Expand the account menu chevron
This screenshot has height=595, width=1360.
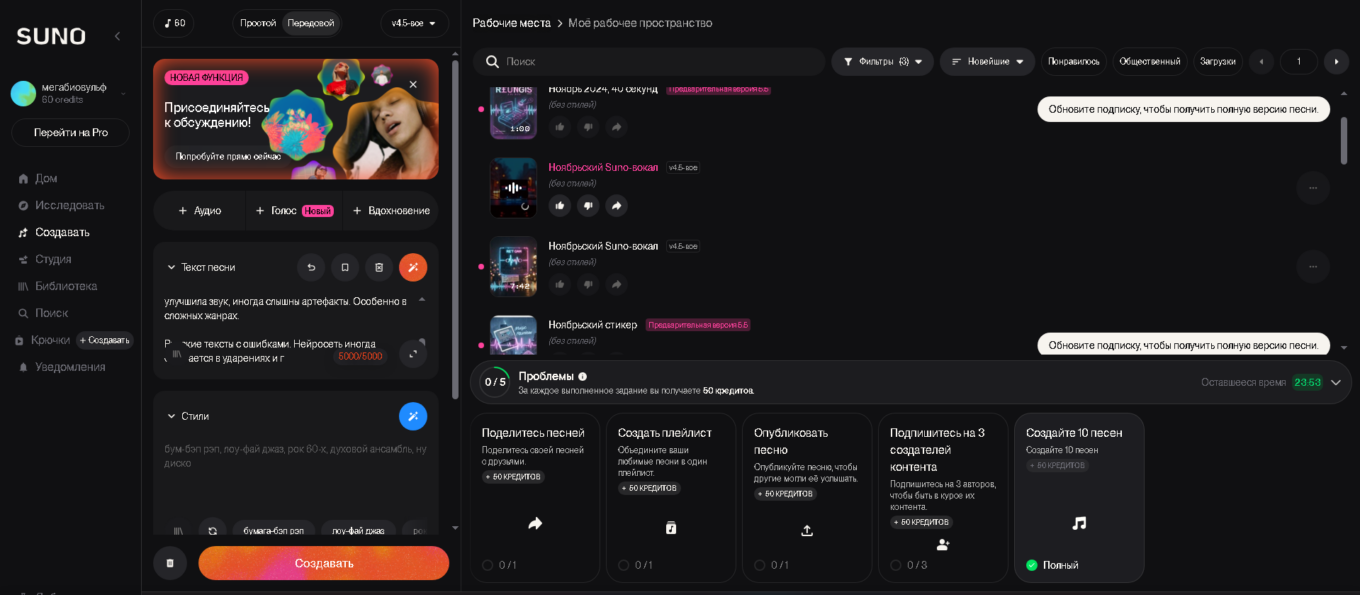pos(124,94)
